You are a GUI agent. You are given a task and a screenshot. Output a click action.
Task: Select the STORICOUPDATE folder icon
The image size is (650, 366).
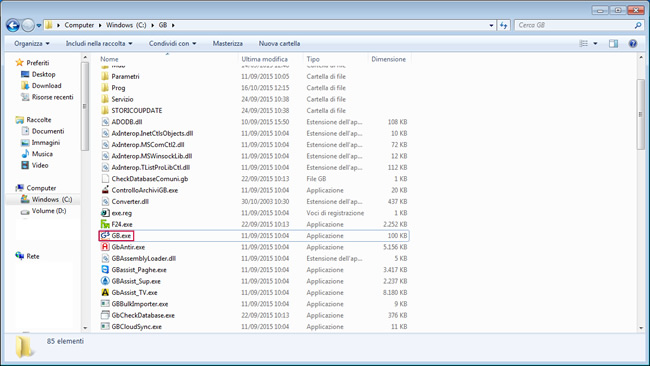point(105,111)
